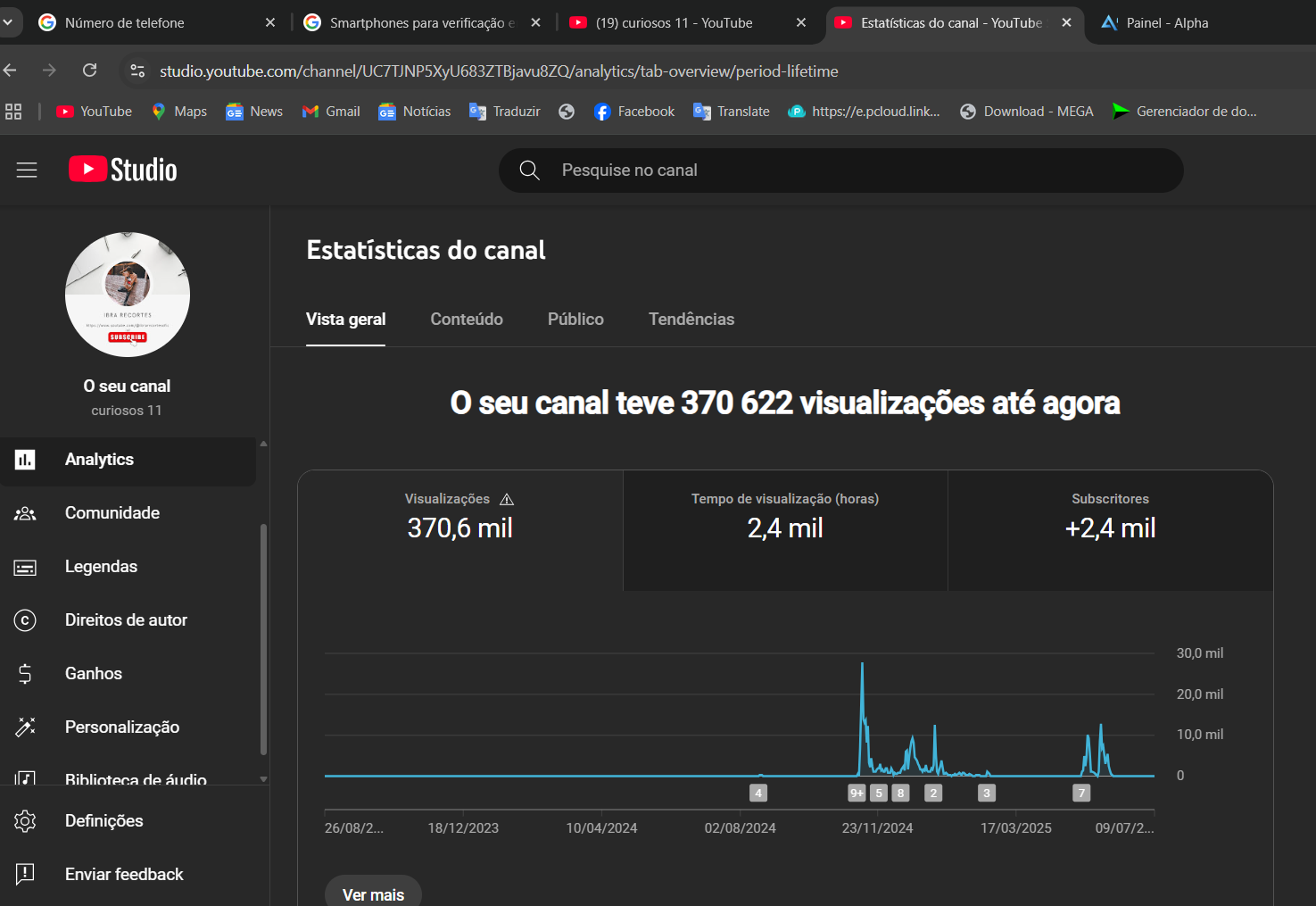The width and height of the screenshot is (1316, 906).
Task: Open the Maps bookmark
Action: pos(179,112)
